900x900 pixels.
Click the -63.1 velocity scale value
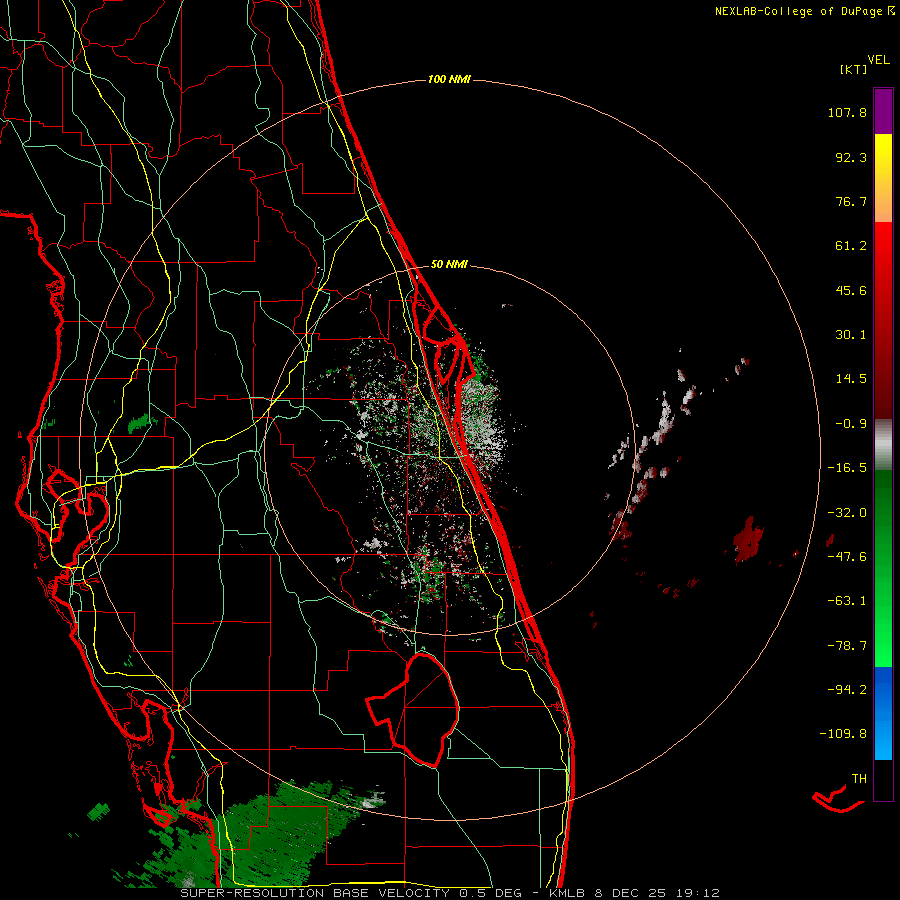point(847,601)
